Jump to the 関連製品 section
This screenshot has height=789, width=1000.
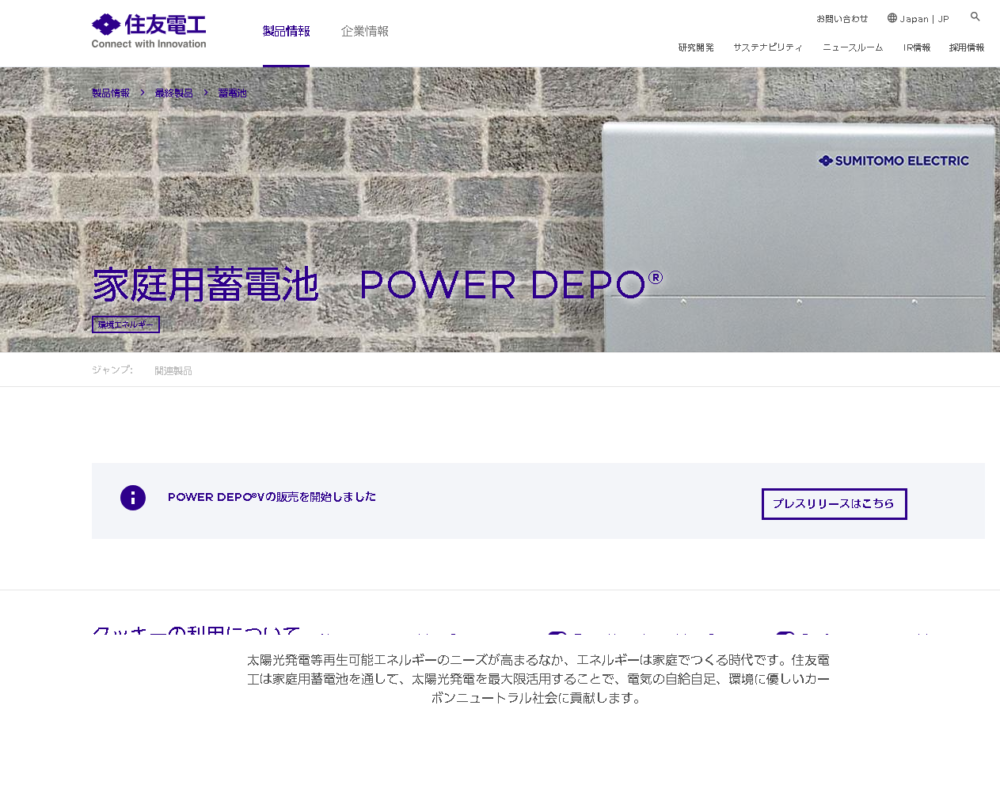coord(173,371)
